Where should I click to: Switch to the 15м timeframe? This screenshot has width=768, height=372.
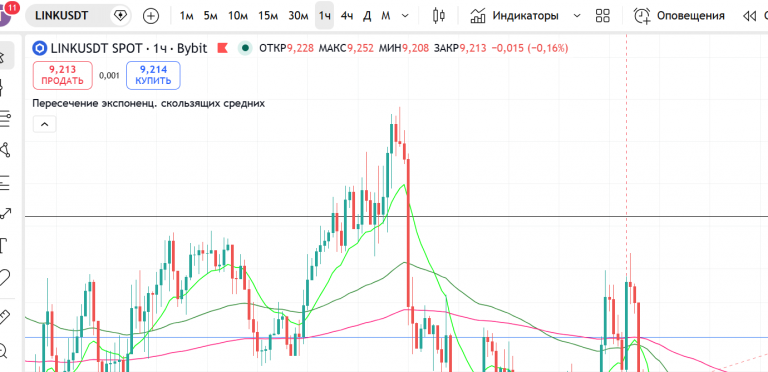point(268,16)
